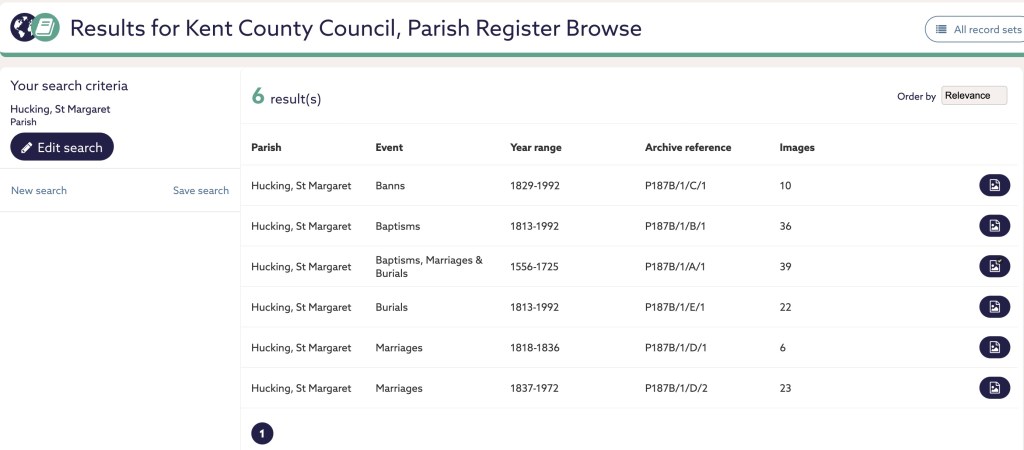Go to page 1 of results
1024x450 pixels.
[x=262, y=434]
